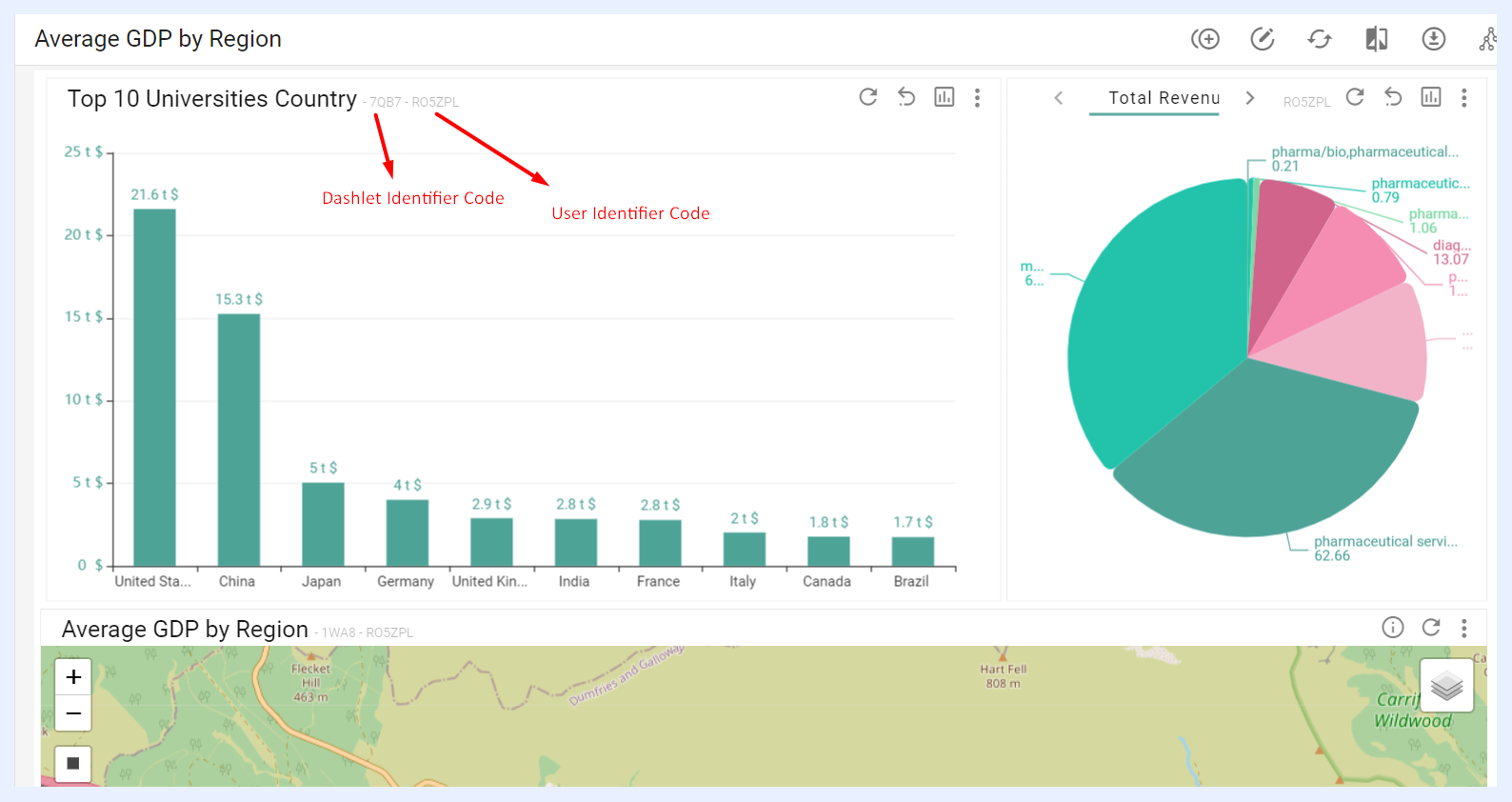Viewport: 1512px width, 802px height.
Task: Click the Germany bar in chart
Action: 408,533
